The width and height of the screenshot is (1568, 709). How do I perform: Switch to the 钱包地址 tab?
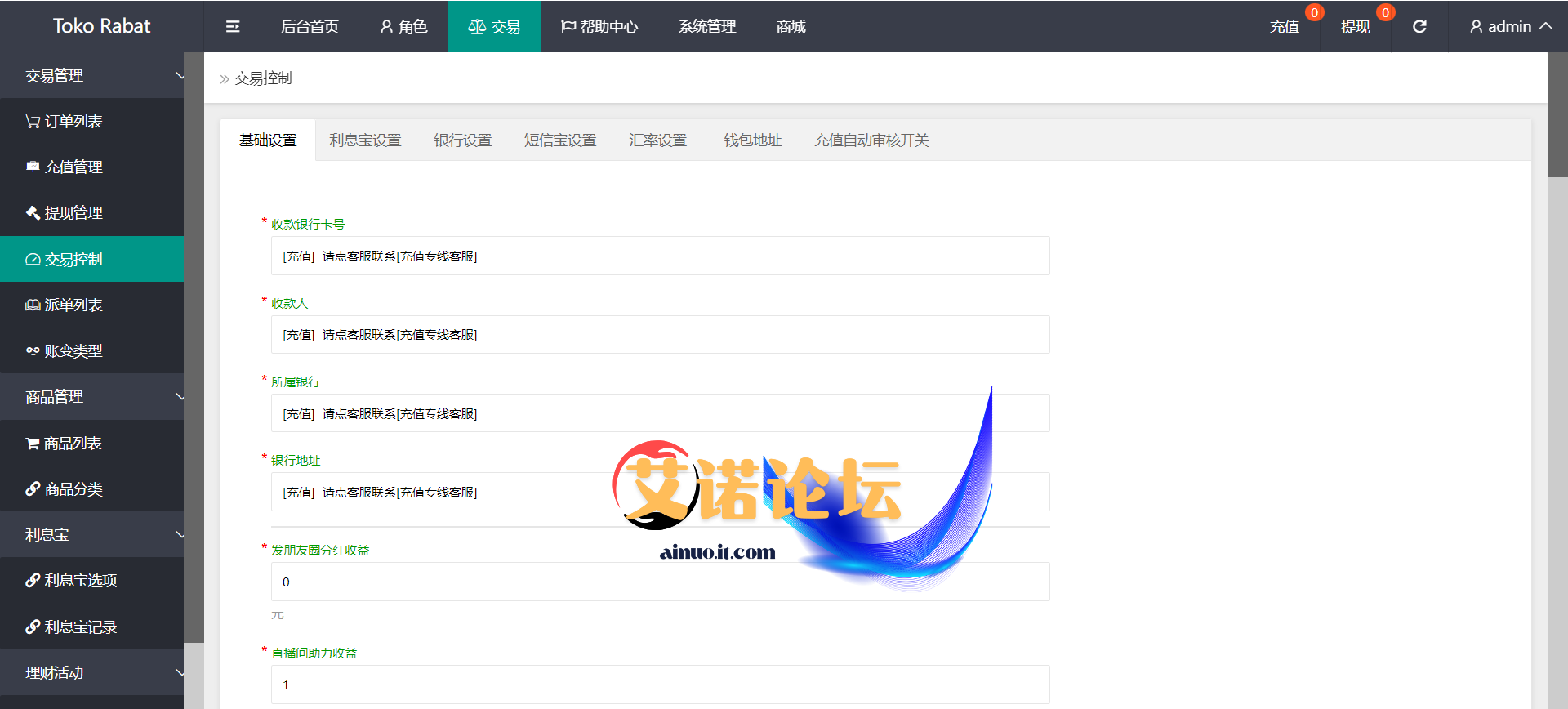(x=753, y=140)
